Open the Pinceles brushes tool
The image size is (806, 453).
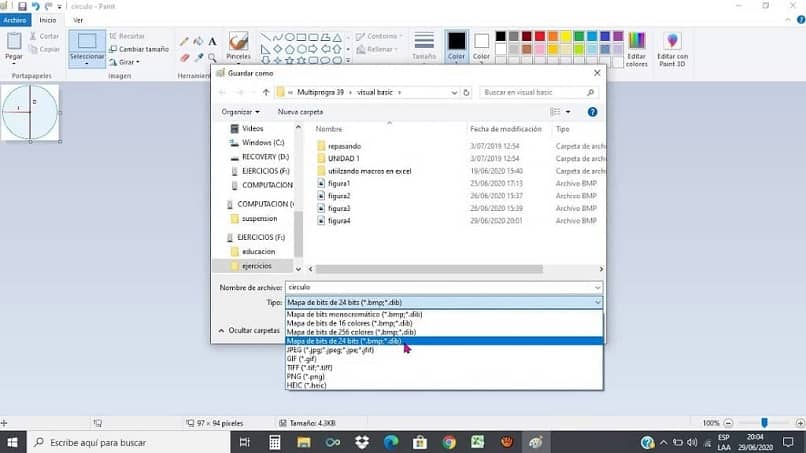point(239,46)
